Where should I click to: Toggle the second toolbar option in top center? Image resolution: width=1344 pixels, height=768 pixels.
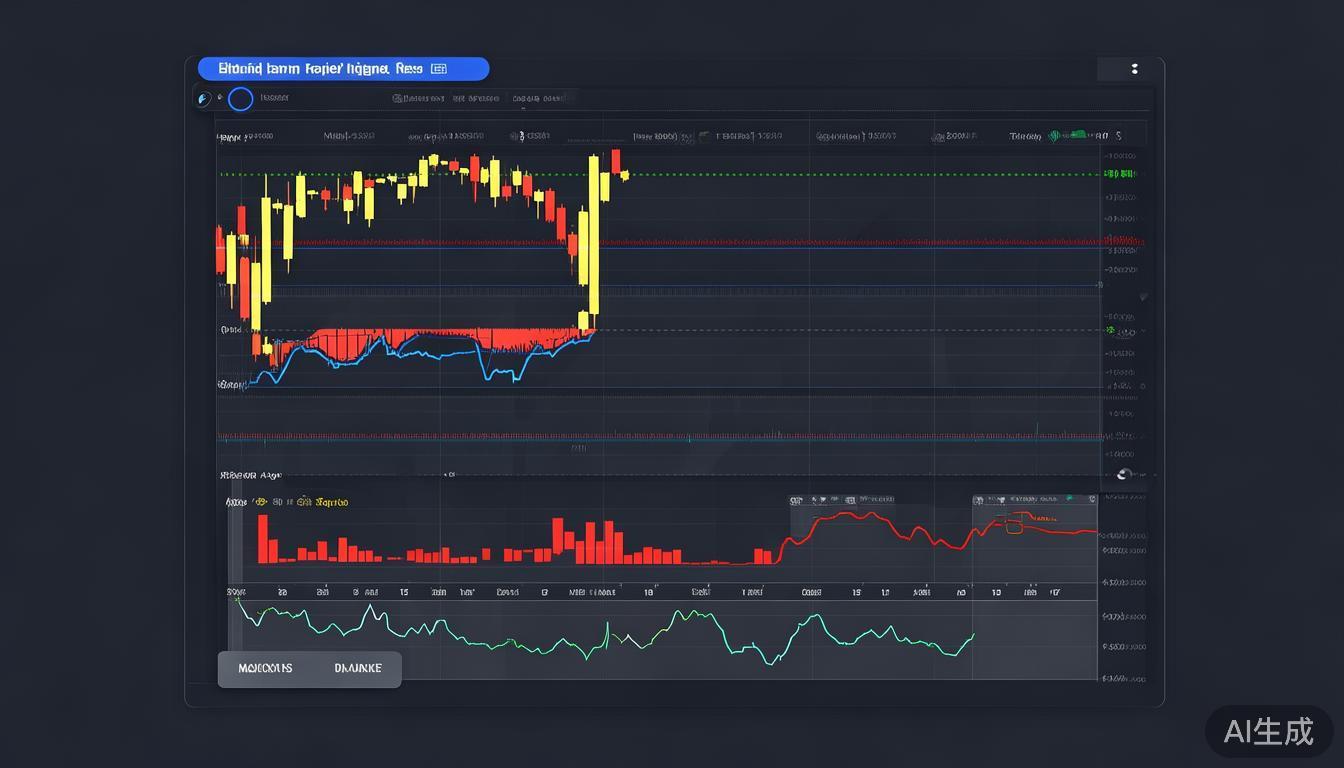point(475,98)
